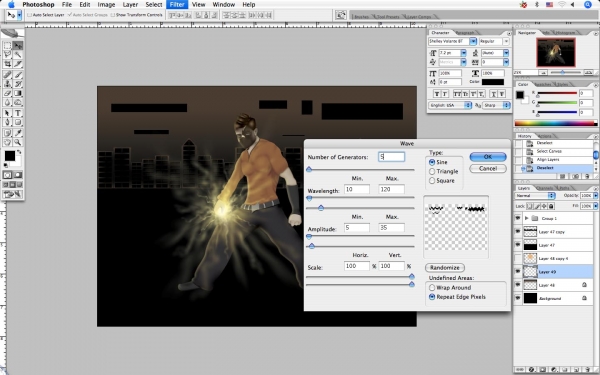This screenshot has width=600, height=375.
Task: Select the Sine wave type
Action: [x=432, y=162]
